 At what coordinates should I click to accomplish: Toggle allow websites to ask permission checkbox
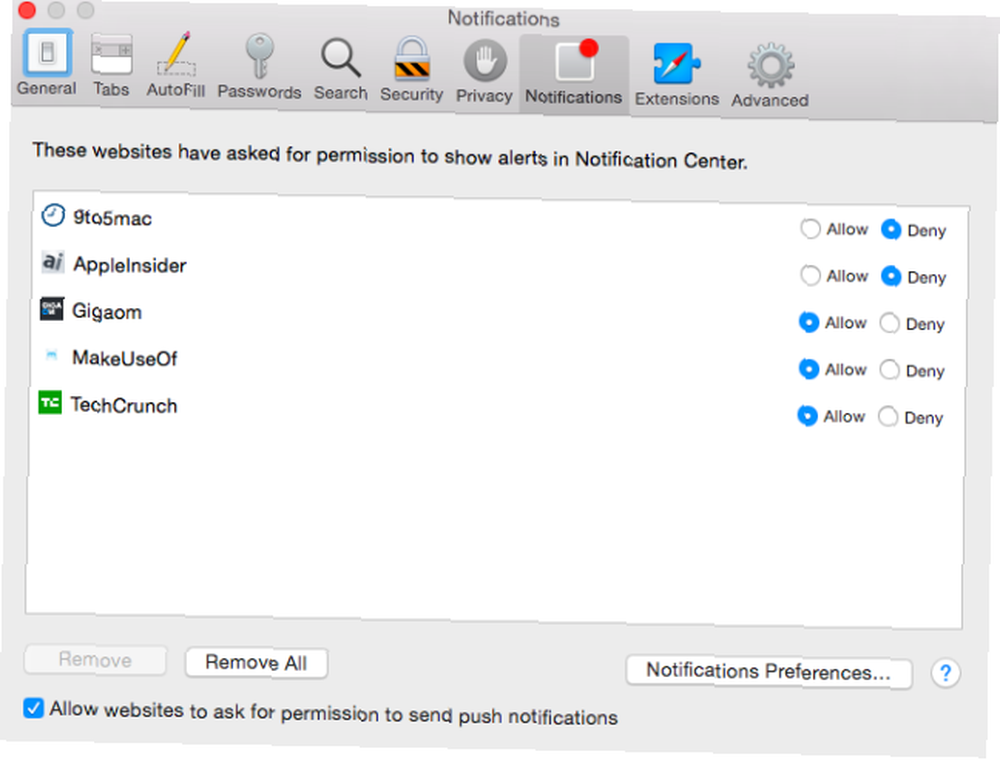[x=34, y=708]
